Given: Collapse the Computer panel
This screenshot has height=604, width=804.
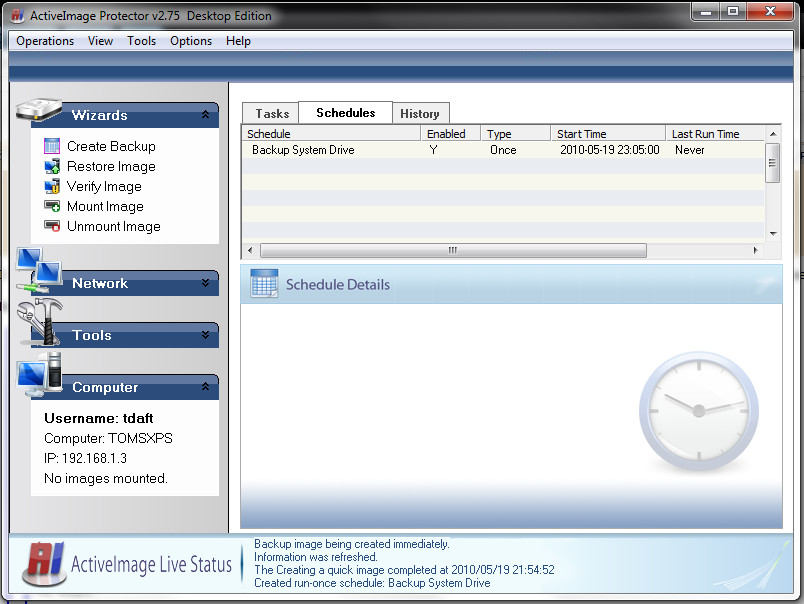Looking at the screenshot, I should coord(205,387).
